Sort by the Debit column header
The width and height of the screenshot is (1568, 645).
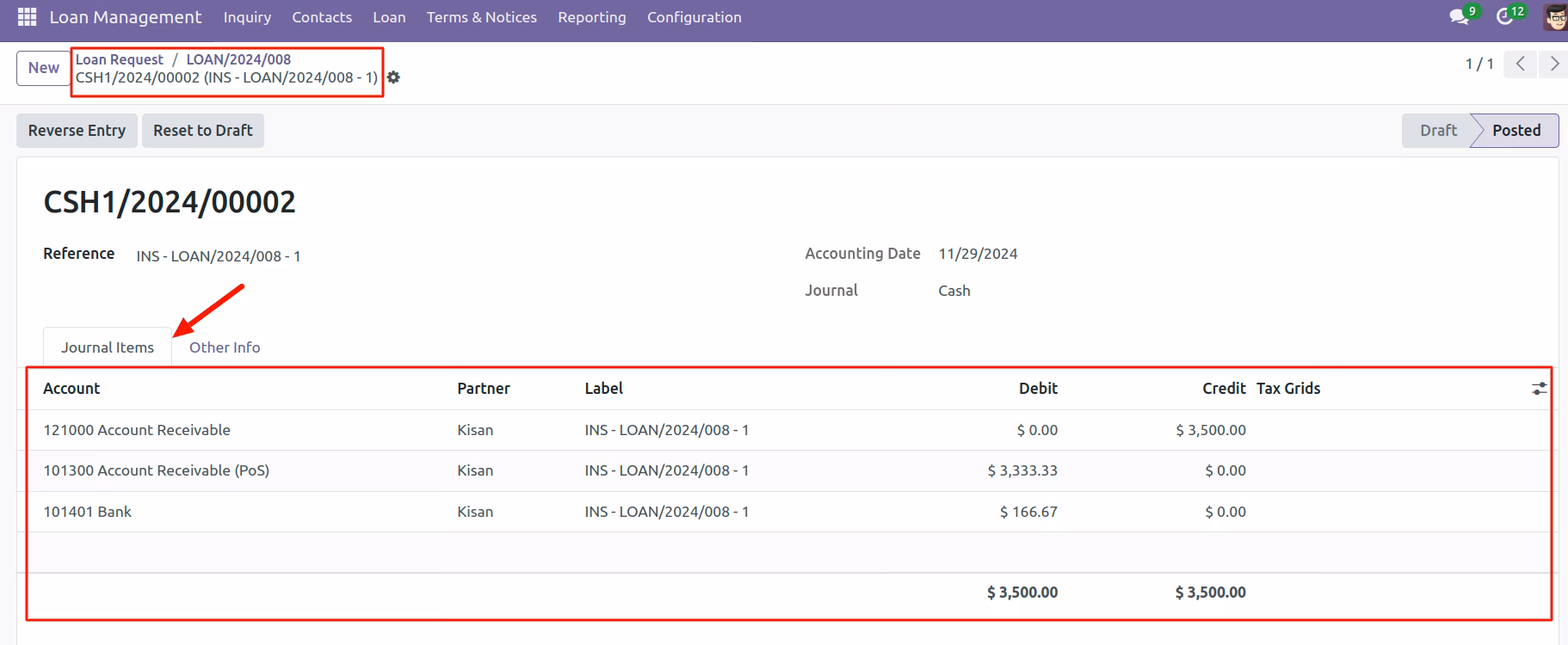pos(1038,389)
